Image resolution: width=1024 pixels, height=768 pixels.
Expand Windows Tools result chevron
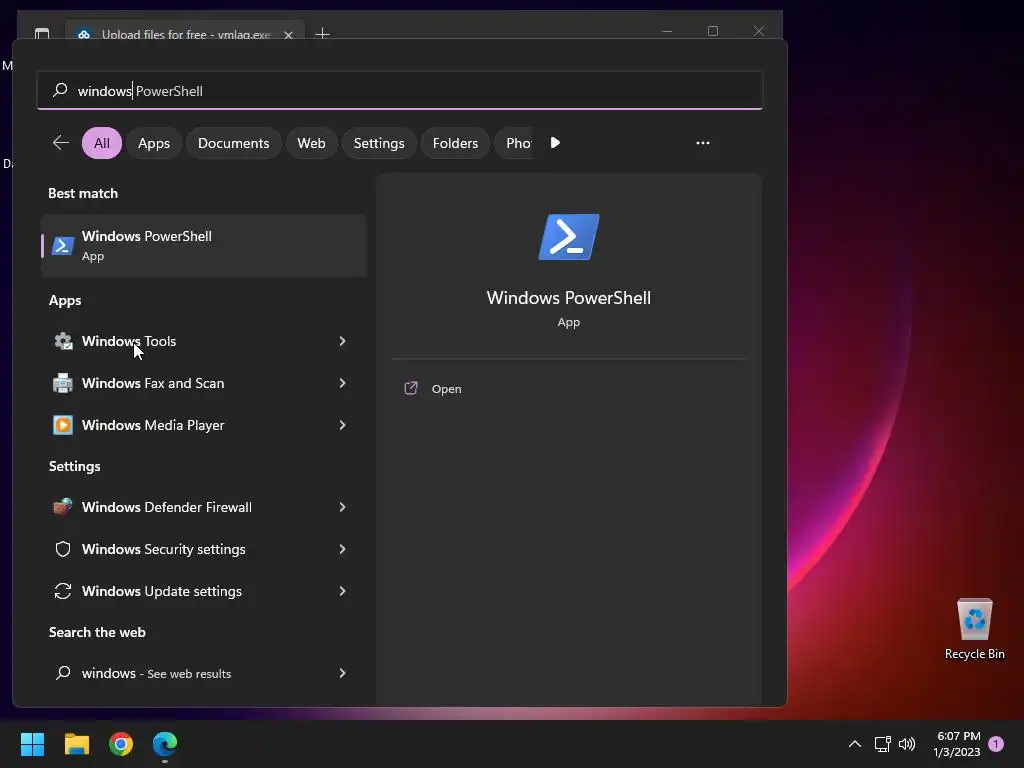(342, 341)
